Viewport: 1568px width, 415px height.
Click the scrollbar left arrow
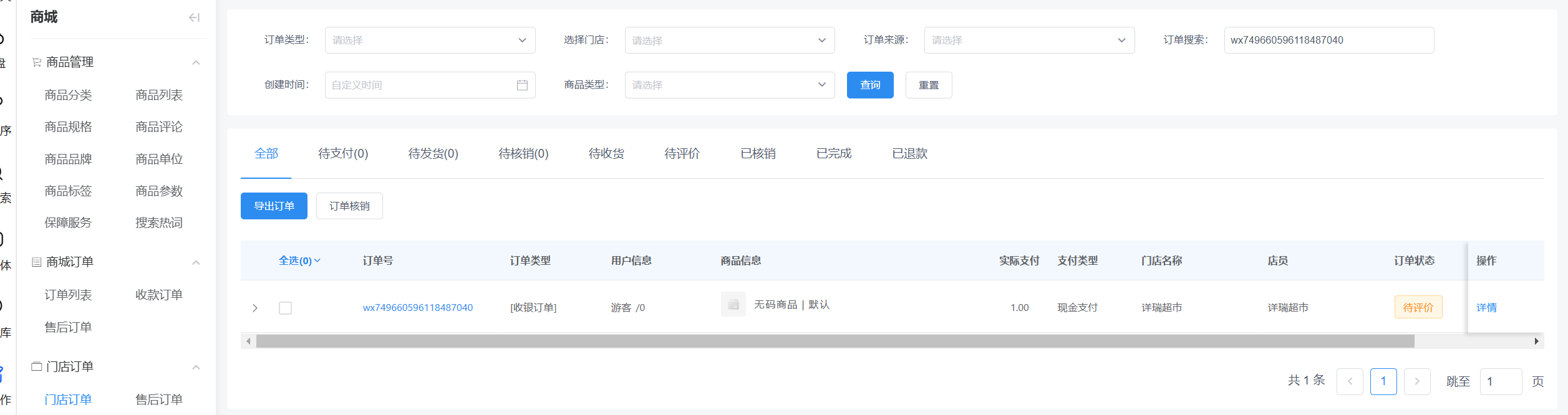(x=248, y=341)
